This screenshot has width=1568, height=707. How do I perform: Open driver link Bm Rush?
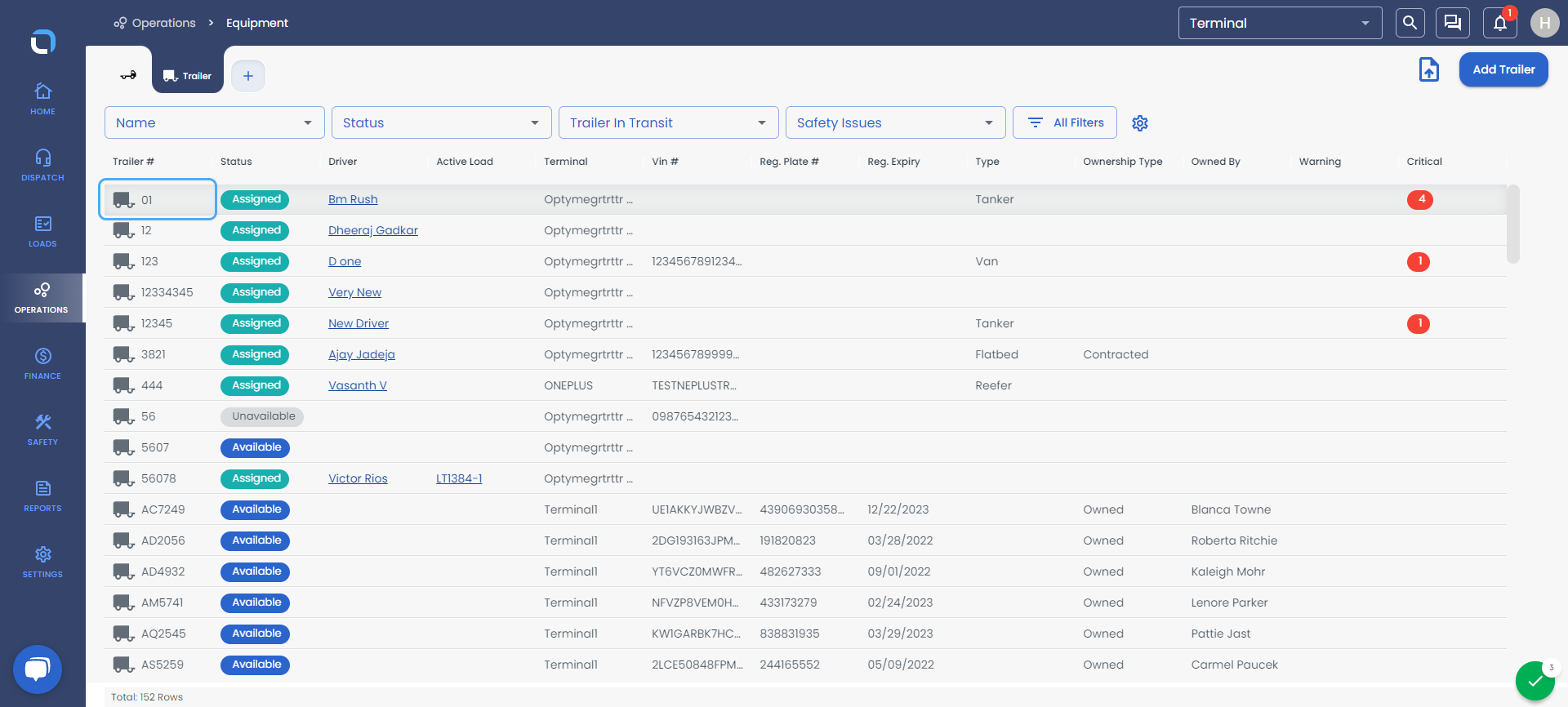pyautogui.click(x=353, y=199)
